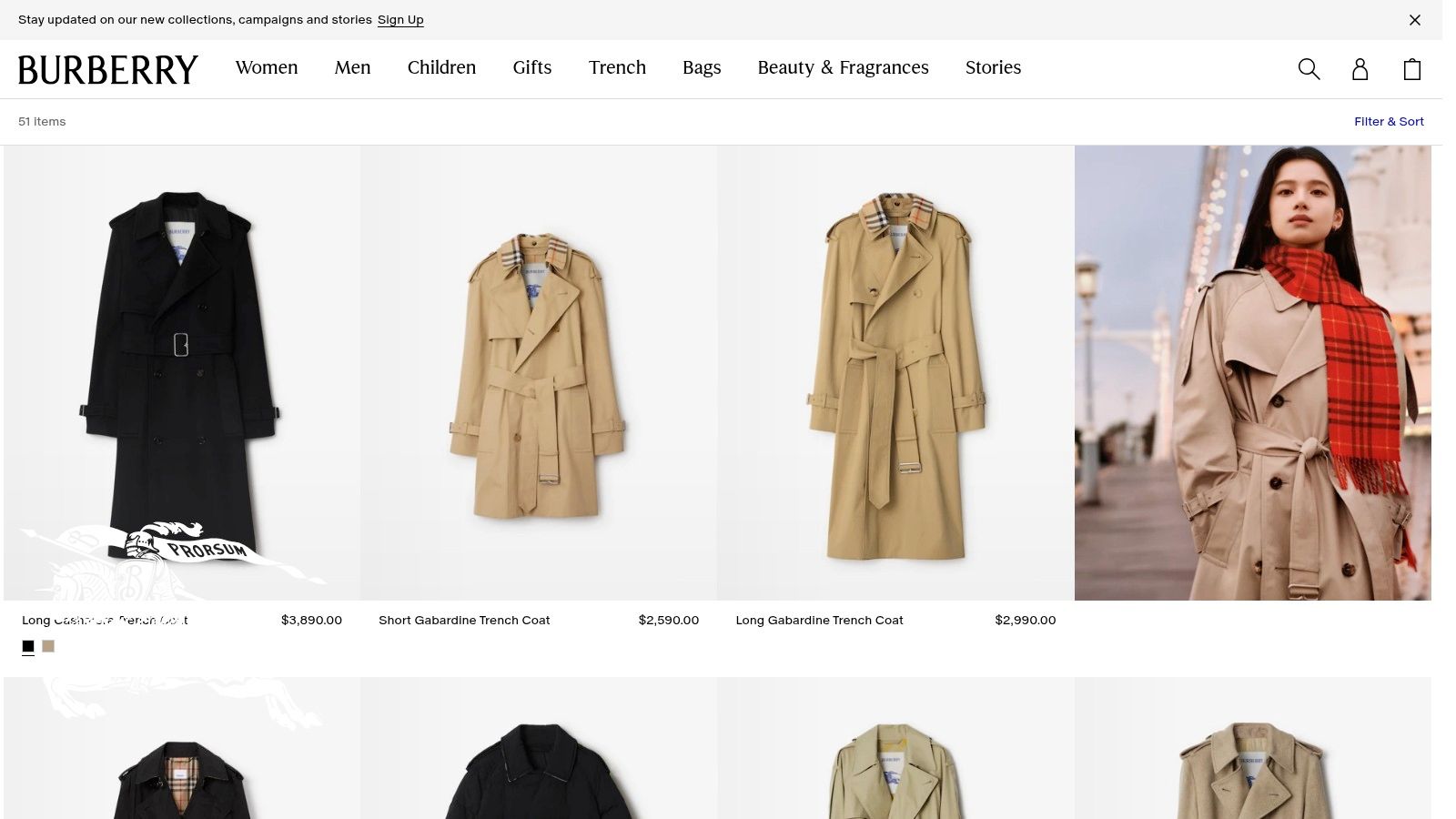This screenshot has height=819, width=1456.
Task: Open second-row black coat with check lining
Action: (182, 748)
